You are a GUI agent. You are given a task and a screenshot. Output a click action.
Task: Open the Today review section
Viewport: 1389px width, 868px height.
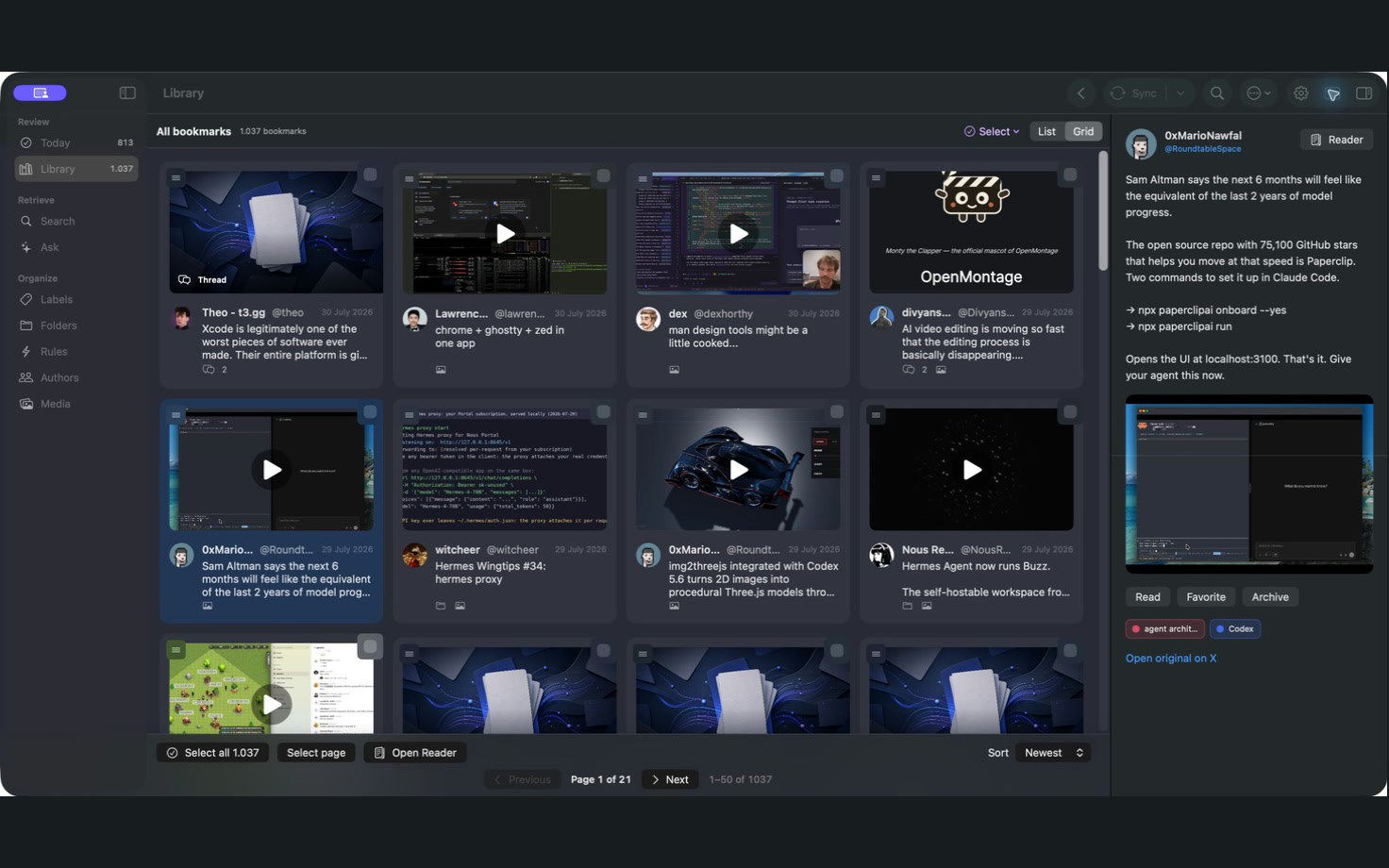point(76,143)
